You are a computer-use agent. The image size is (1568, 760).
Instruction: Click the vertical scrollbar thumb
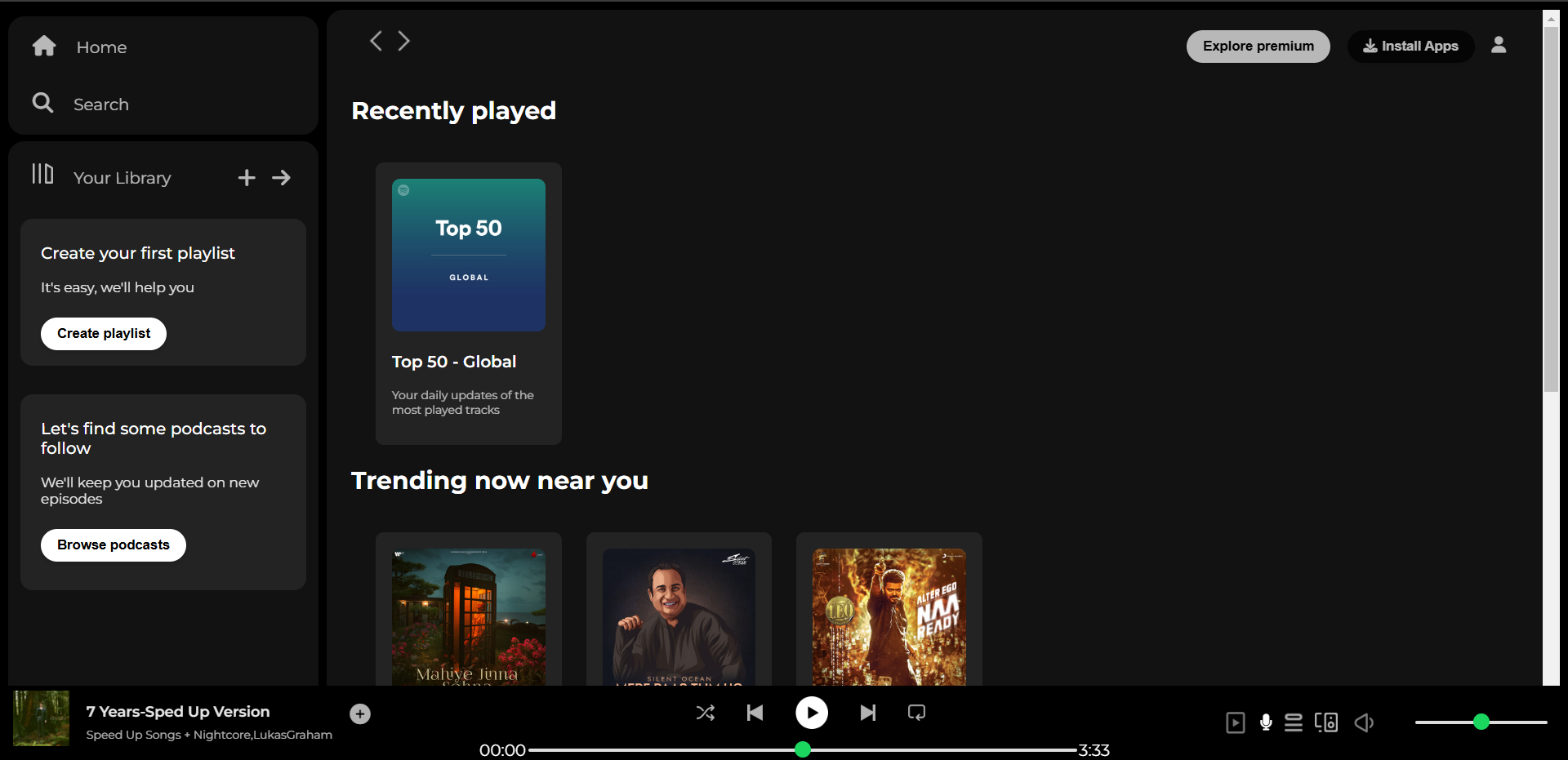point(1551,208)
